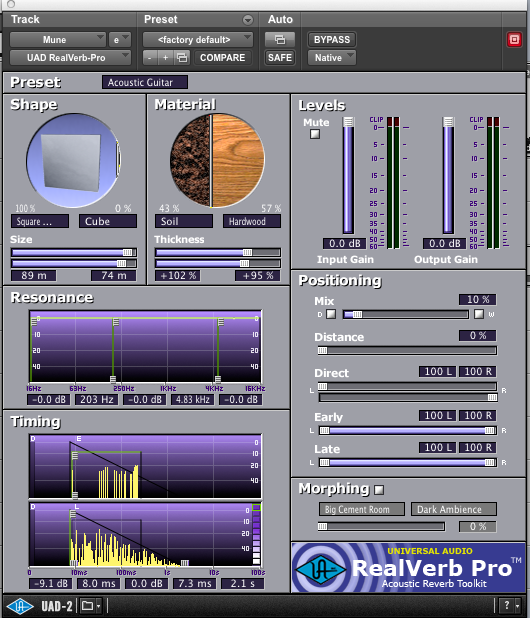Click the +102 % thickness field
The image size is (530, 618).
(x=178, y=275)
